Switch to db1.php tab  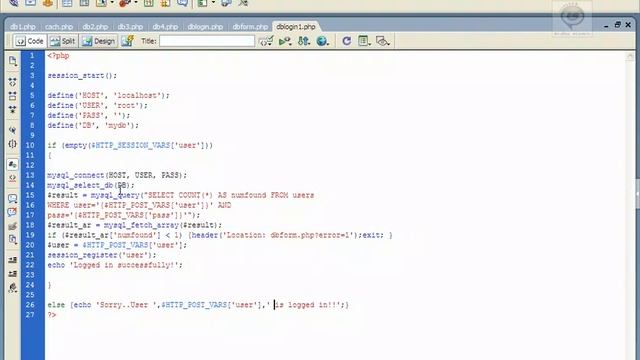click(x=23, y=27)
